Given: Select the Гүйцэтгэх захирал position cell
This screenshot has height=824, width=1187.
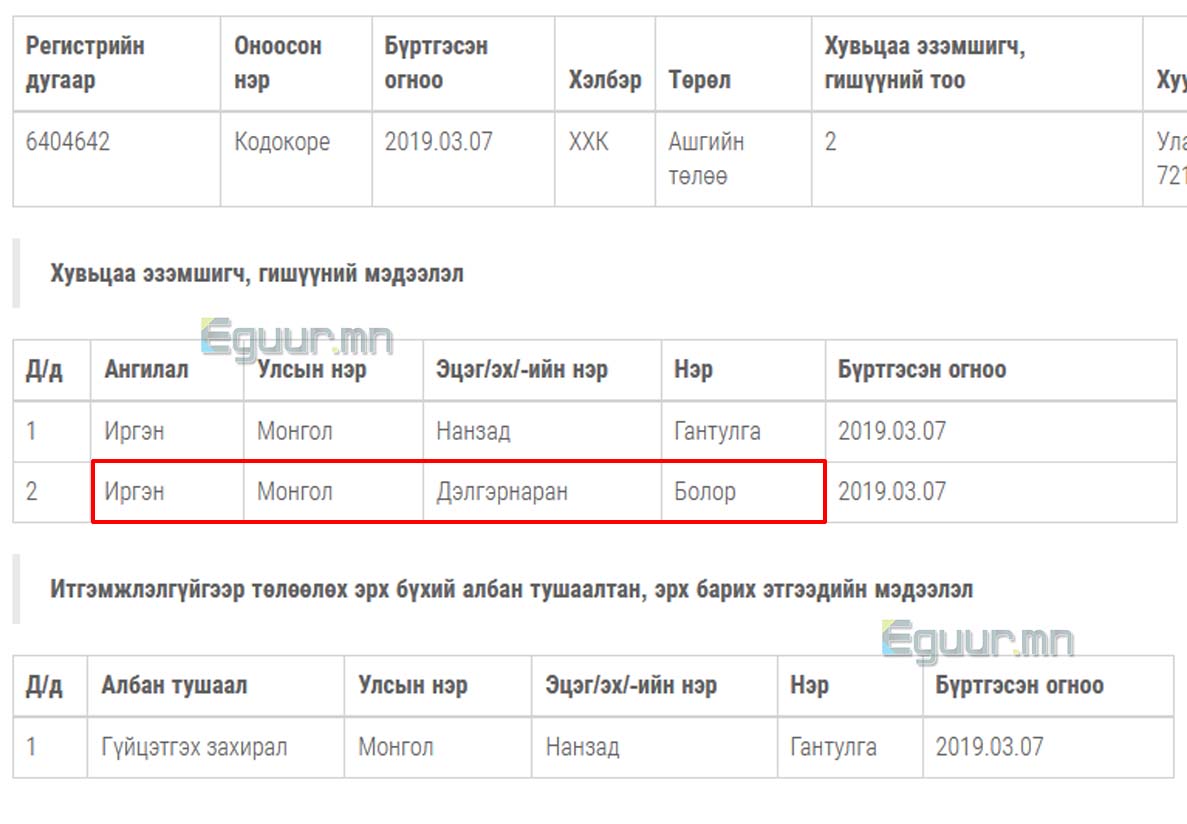Looking at the screenshot, I should point(194,747).
